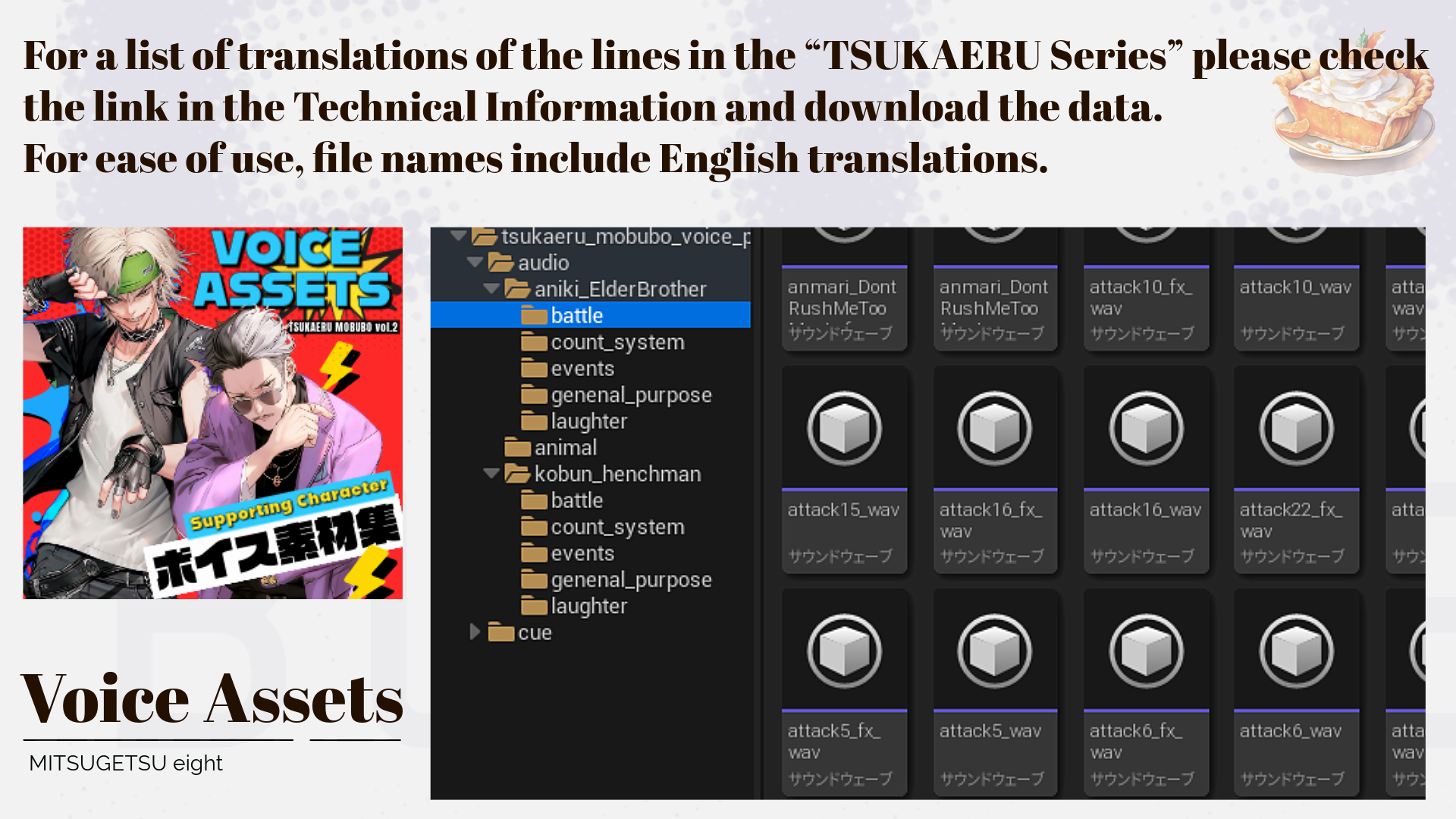
Task: Collapse the tsukaeru_mobubo_voice root folder arrow
Action: (x=458, y=236)
